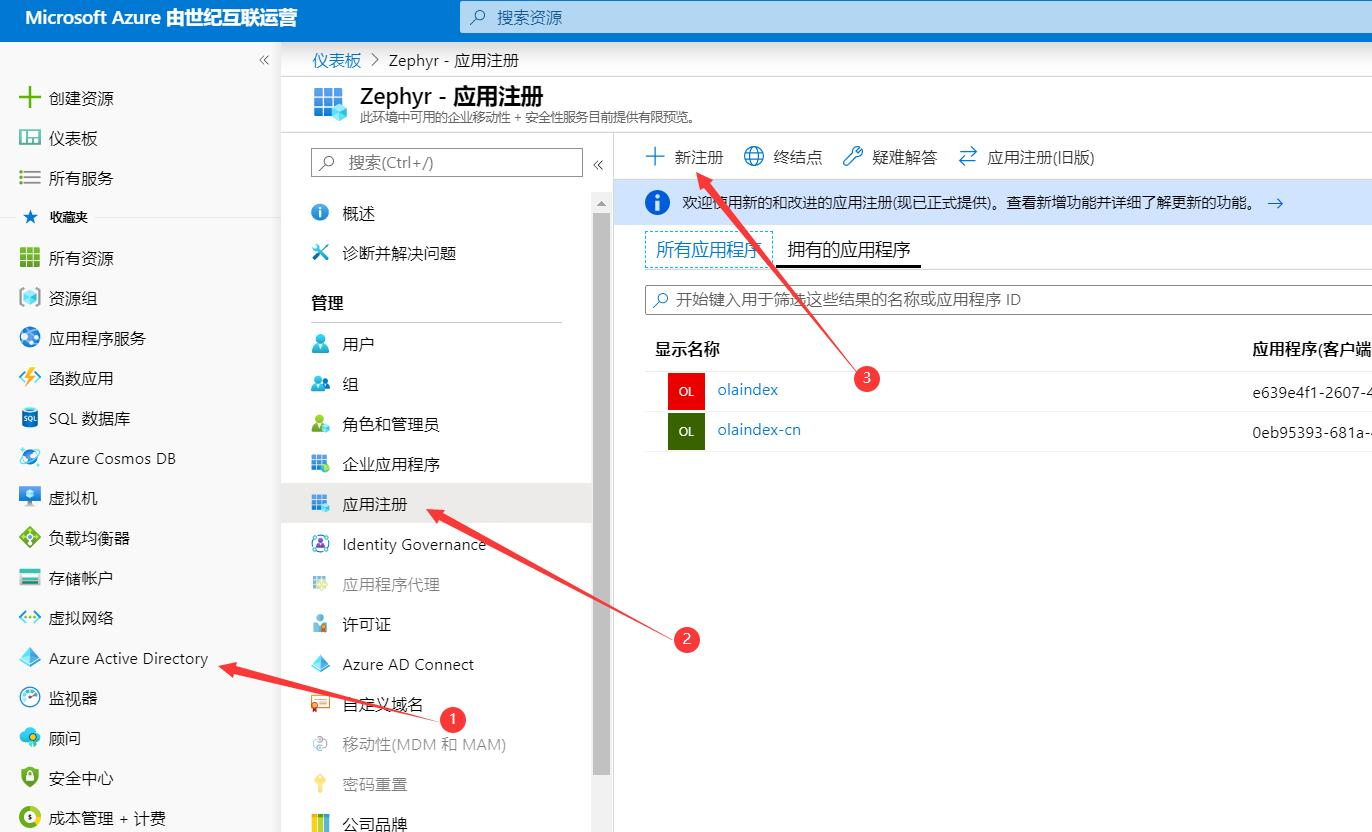
Task: Click the blade menu search (Ctrl+/) box
Action: 447,162
